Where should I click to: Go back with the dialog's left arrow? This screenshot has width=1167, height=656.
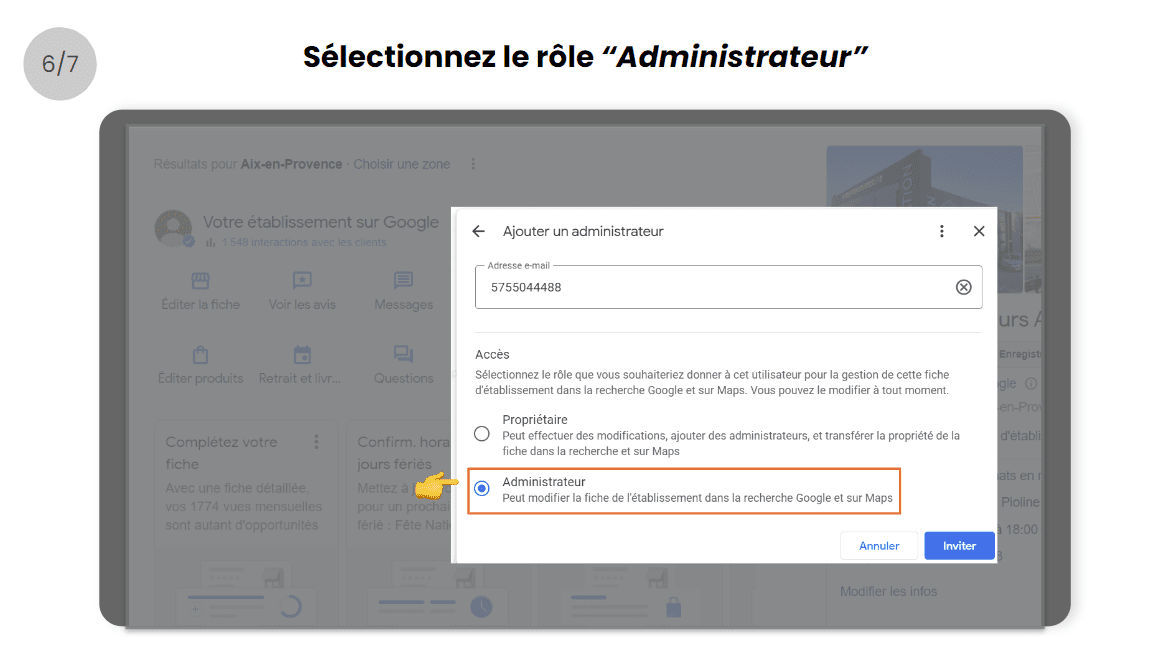pos(479,232)
